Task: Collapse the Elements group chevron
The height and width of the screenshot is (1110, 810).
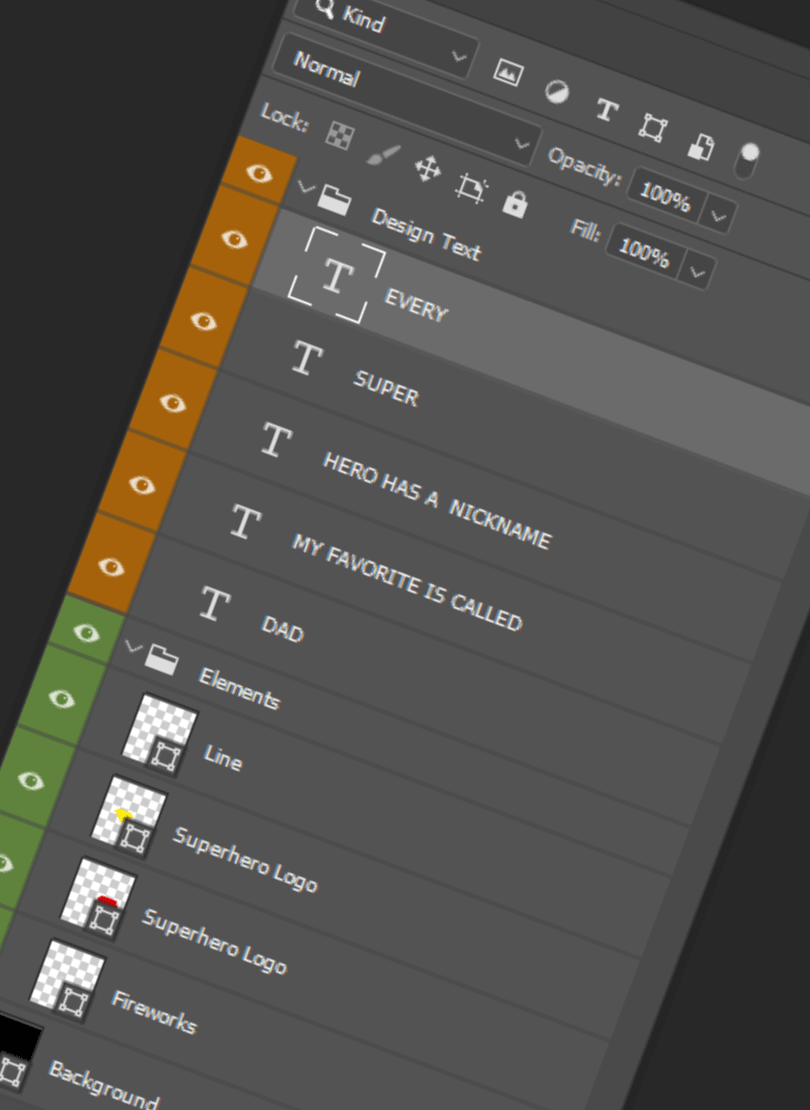Action: tap(133, 646)
